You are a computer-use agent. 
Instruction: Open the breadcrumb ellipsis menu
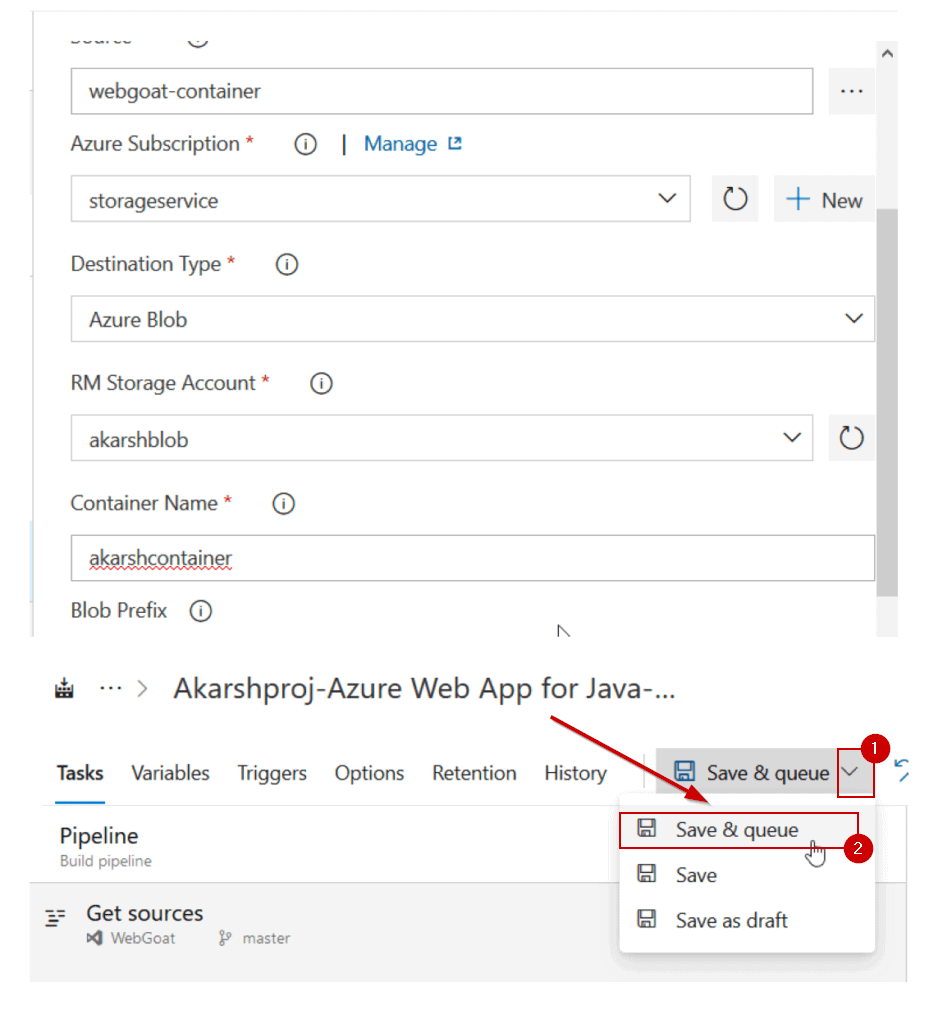pyautogui.click(x=110, y=689)
